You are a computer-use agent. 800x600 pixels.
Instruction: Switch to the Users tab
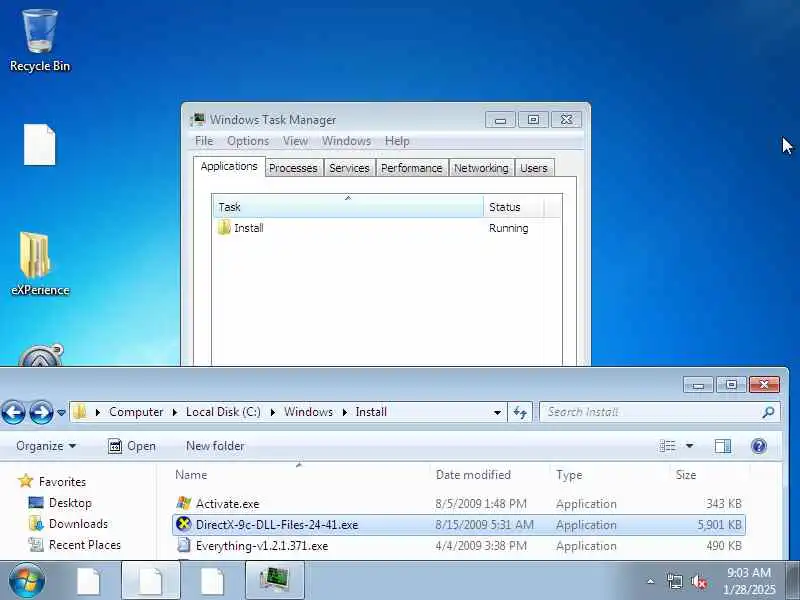(x=534, y=168)
